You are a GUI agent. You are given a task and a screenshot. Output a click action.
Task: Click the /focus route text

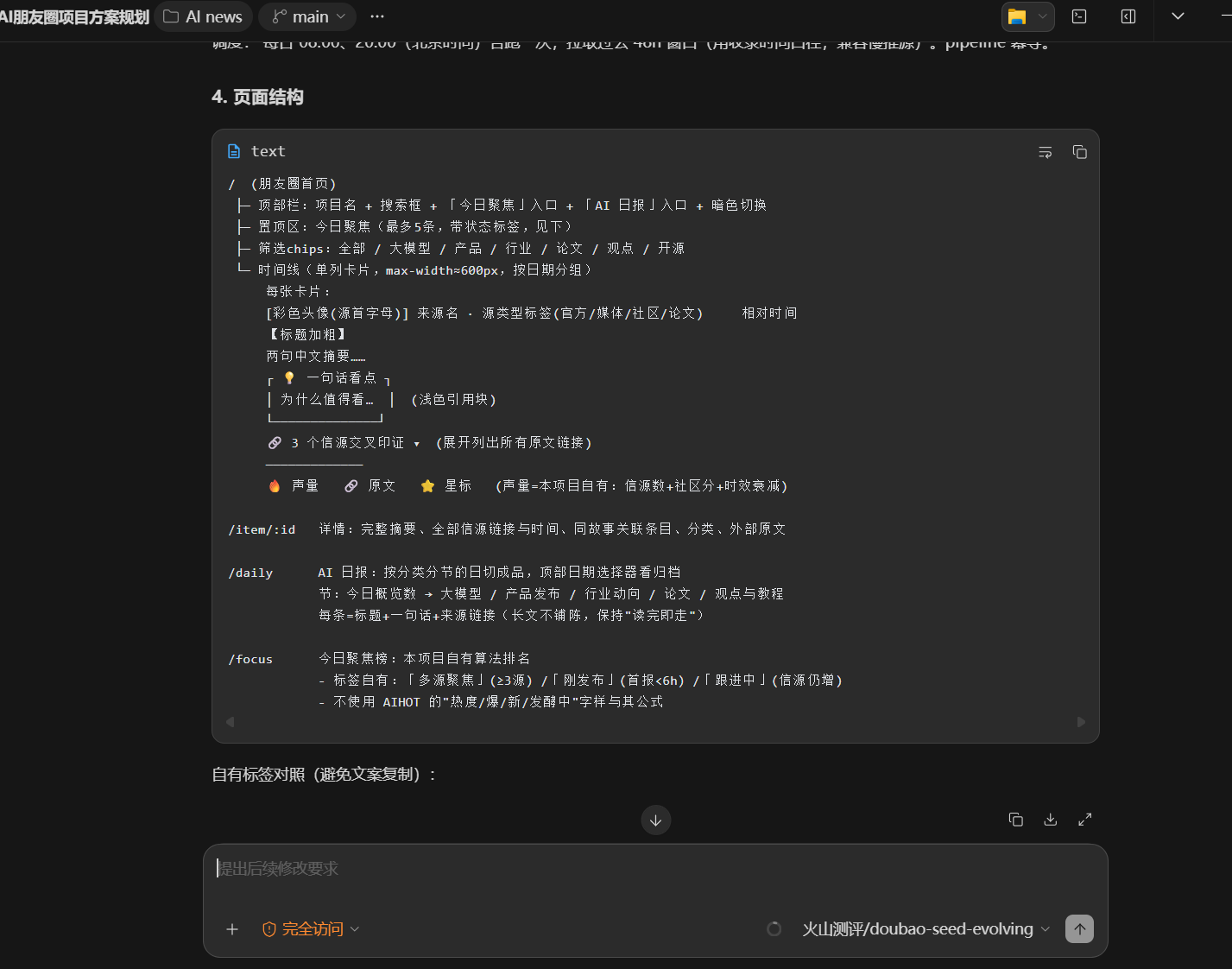[x=250, y=659]
